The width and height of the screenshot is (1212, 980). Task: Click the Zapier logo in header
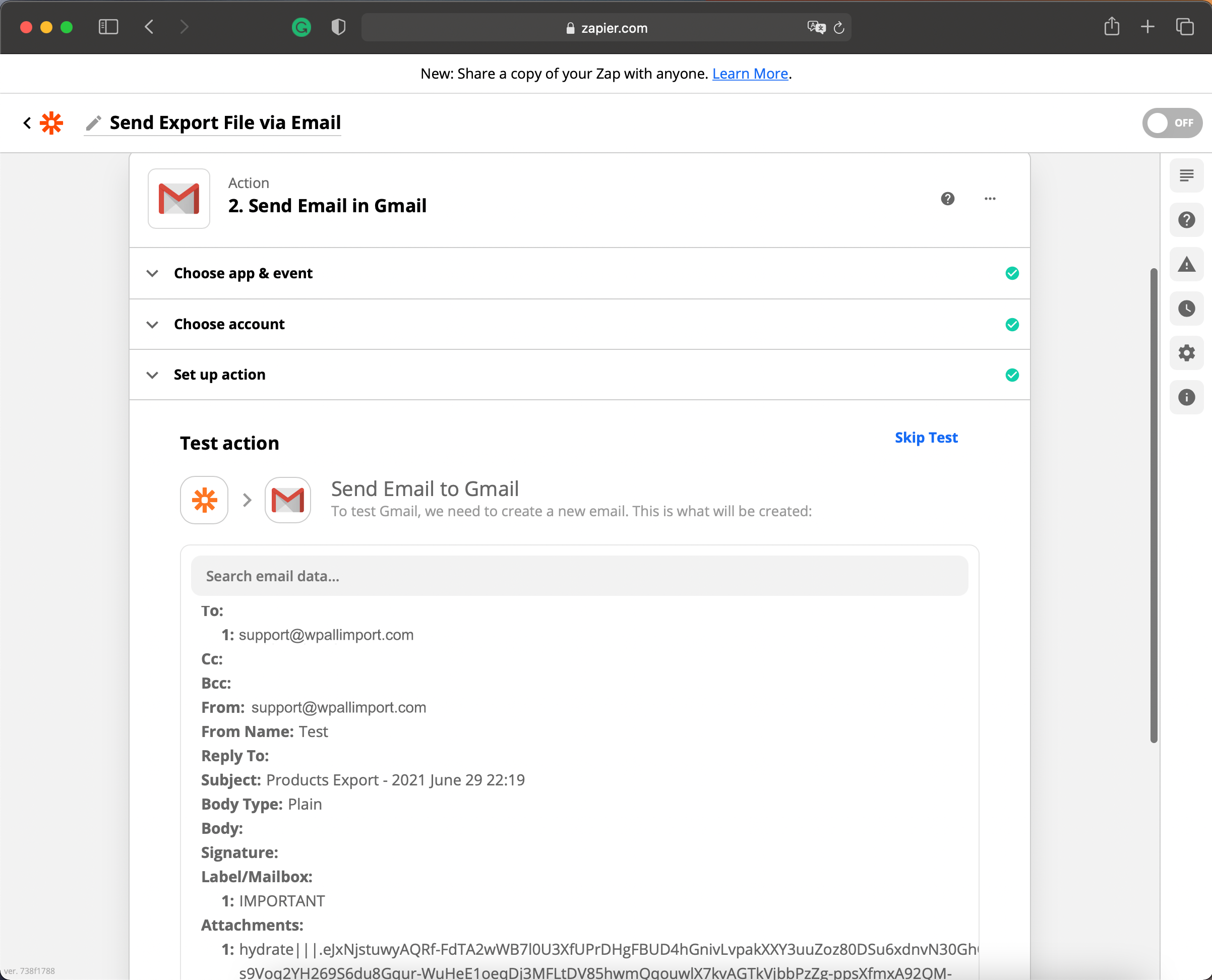51,122
